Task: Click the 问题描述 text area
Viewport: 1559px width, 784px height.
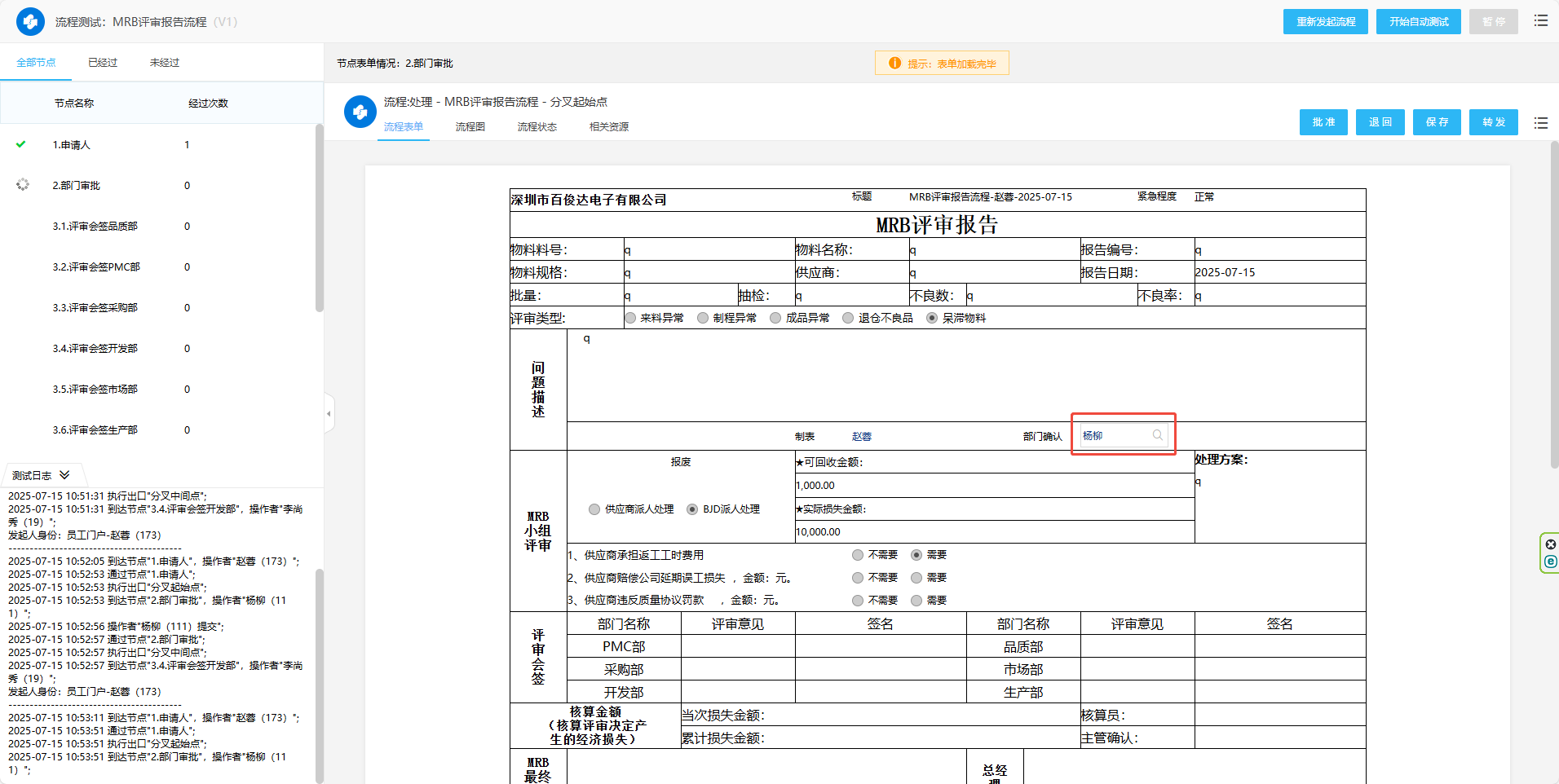Action: (966, 375)
